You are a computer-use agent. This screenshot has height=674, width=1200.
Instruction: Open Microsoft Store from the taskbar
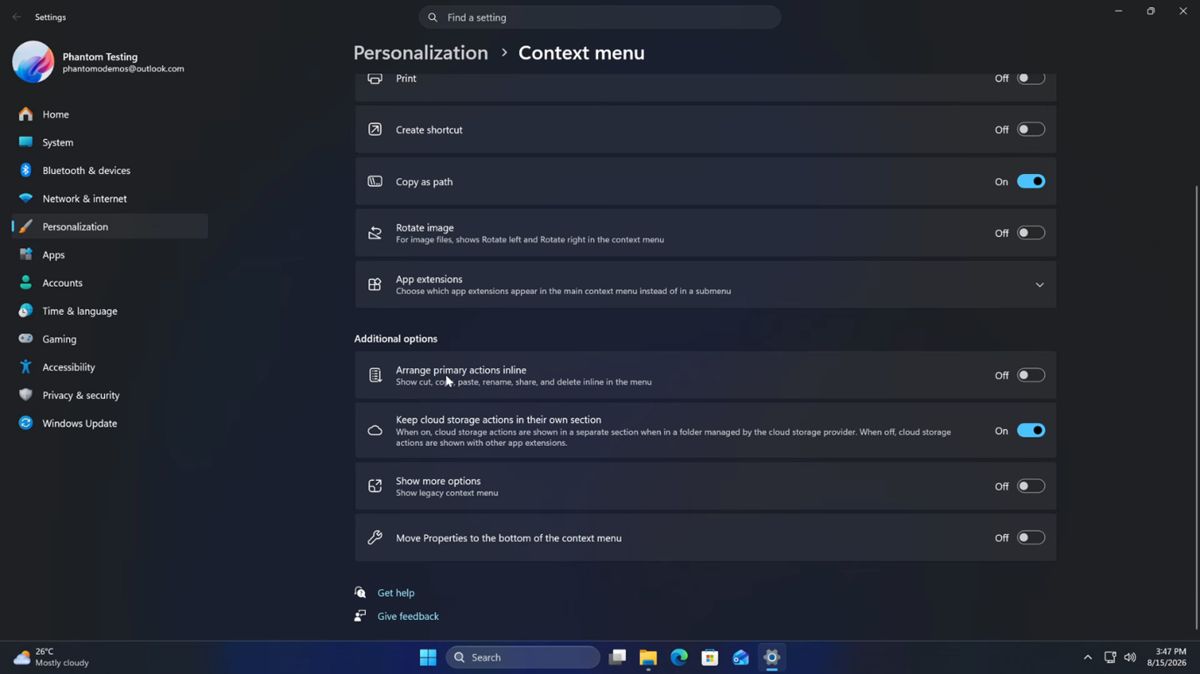(710, 657)
